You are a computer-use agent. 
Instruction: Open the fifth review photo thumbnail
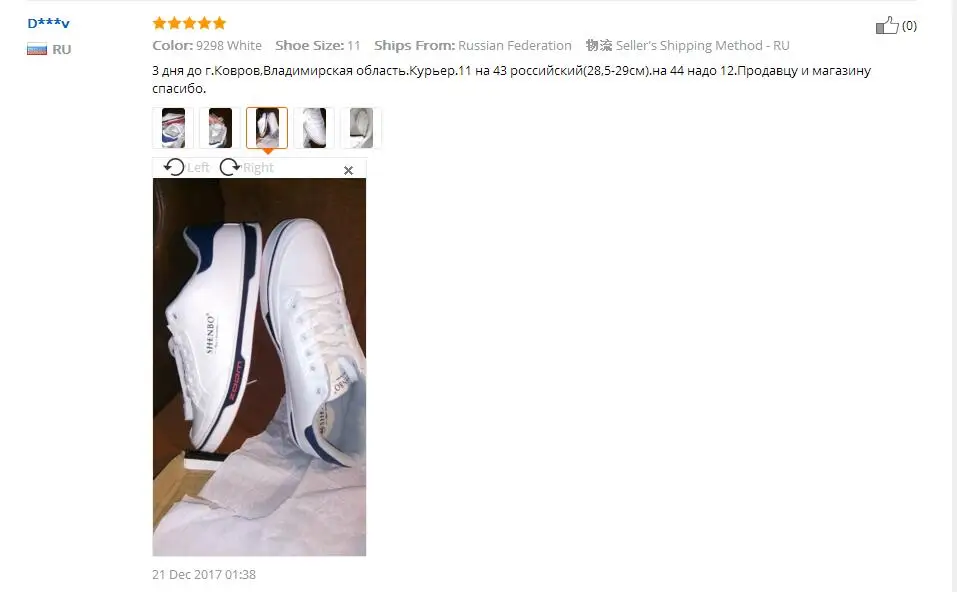click(361, 128)
